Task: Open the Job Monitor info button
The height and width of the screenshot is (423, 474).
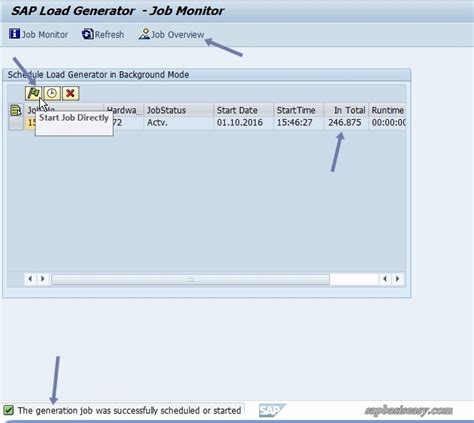Action: (38, 34)
